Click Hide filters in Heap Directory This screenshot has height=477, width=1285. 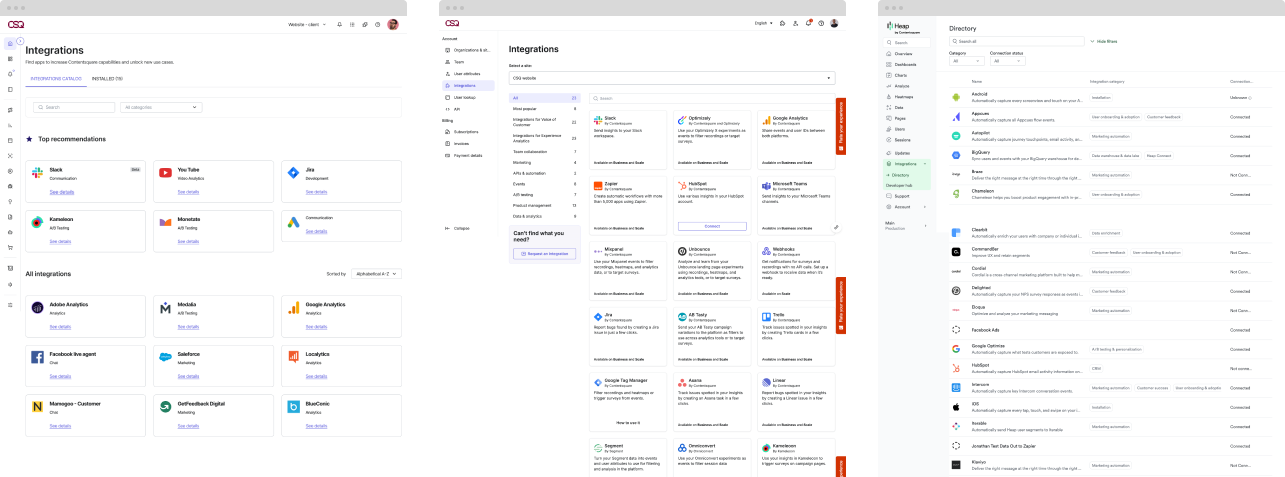(x=1103, y=41)
